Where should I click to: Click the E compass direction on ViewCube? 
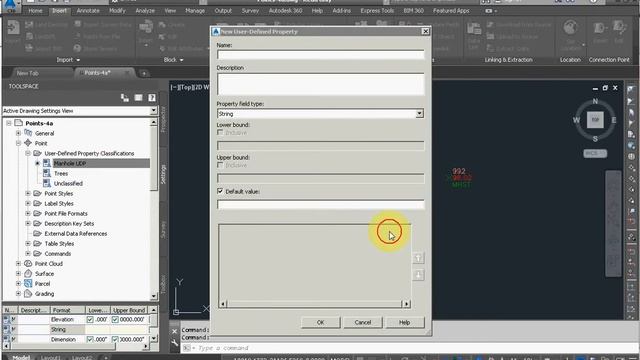[613, 120]
